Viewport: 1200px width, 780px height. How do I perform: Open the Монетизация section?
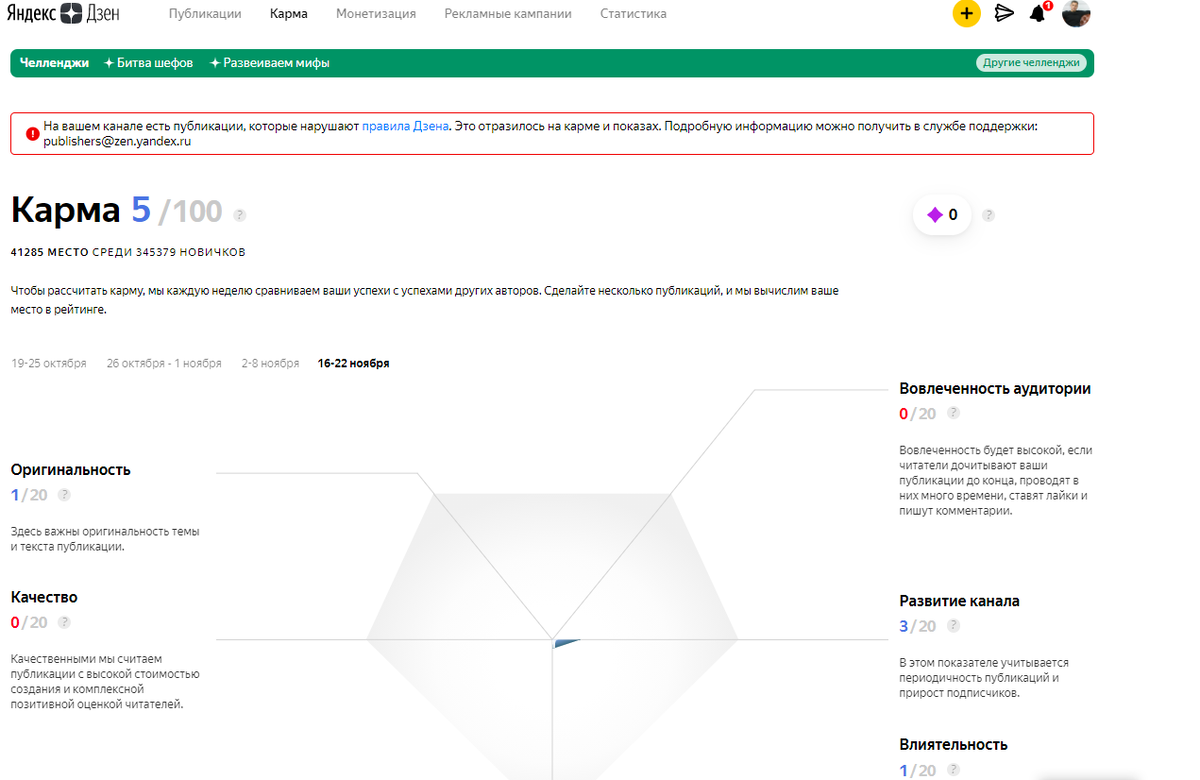[x=375, y=14]
